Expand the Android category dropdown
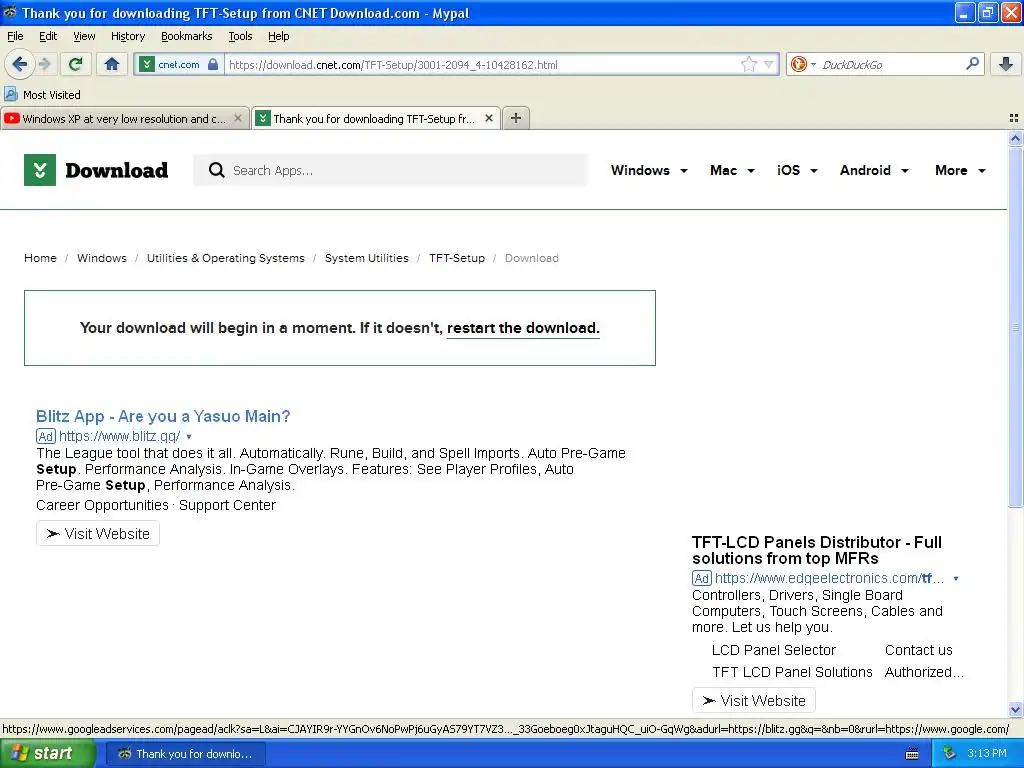Image resolution: width=1024 pixels, height=768 pixels. [874, 170]
